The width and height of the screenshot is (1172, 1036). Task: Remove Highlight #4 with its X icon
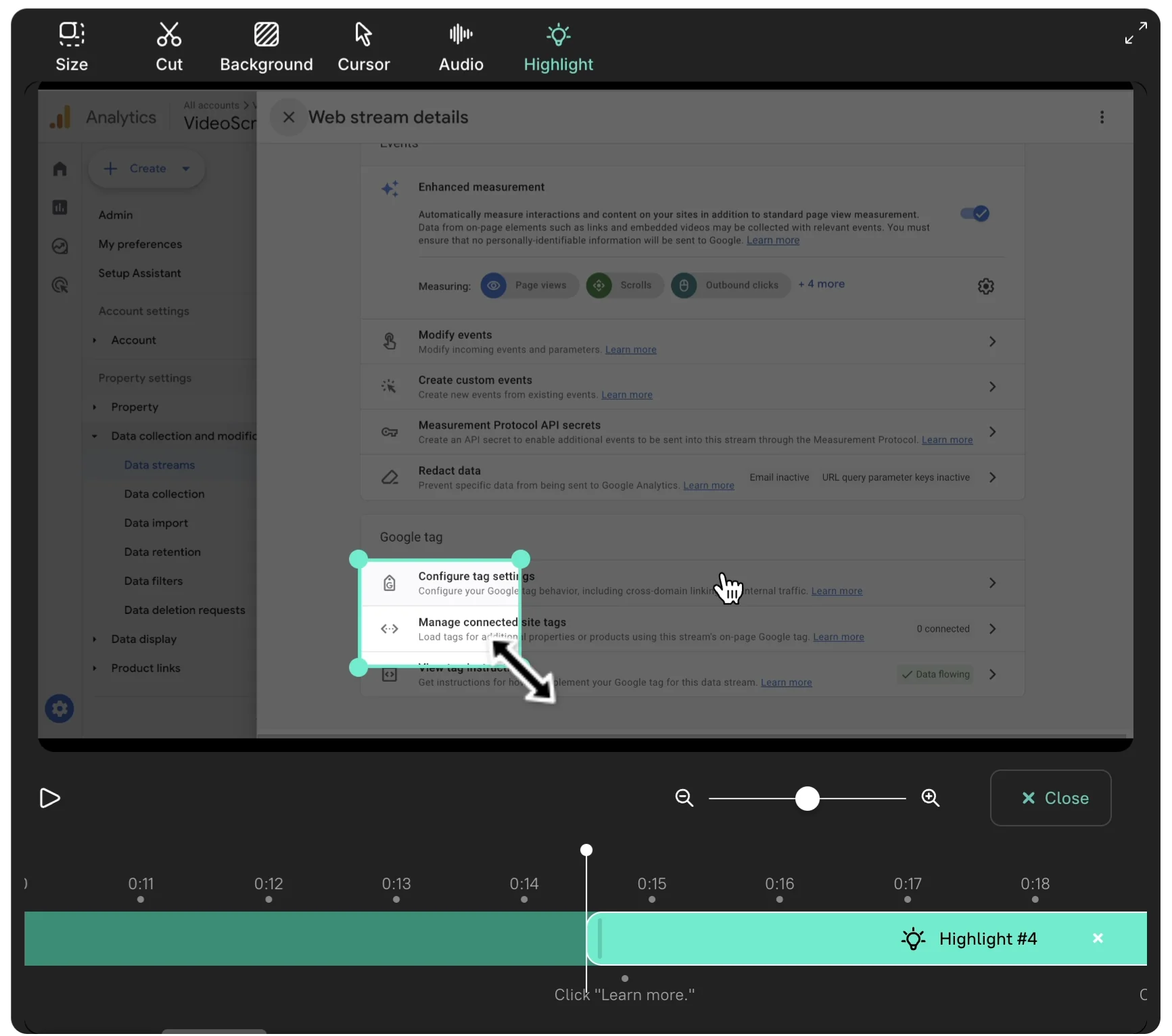[x=1098, y=938]
